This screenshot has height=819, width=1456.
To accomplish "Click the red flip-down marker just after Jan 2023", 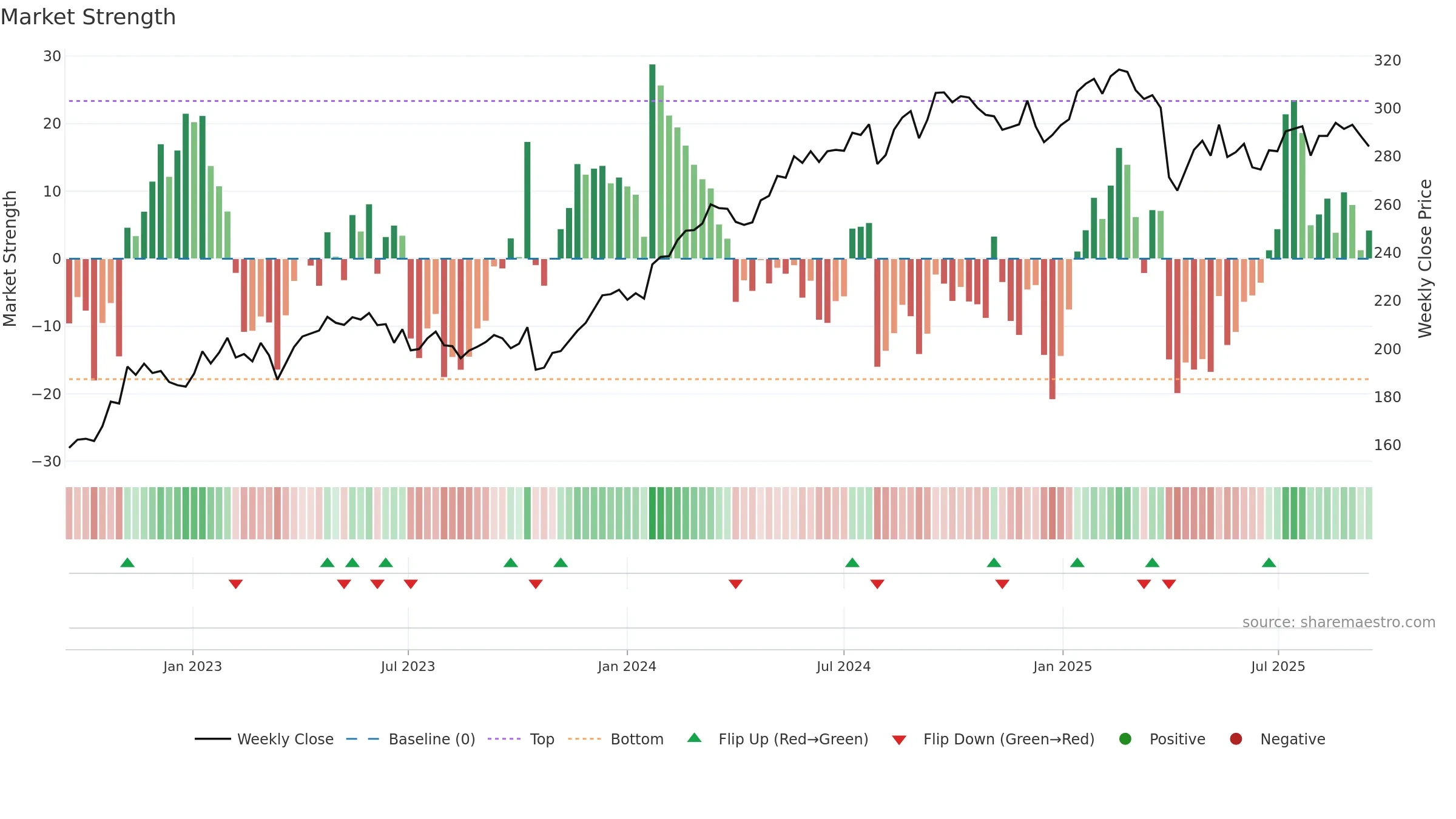I will click(x=236, y=584).
